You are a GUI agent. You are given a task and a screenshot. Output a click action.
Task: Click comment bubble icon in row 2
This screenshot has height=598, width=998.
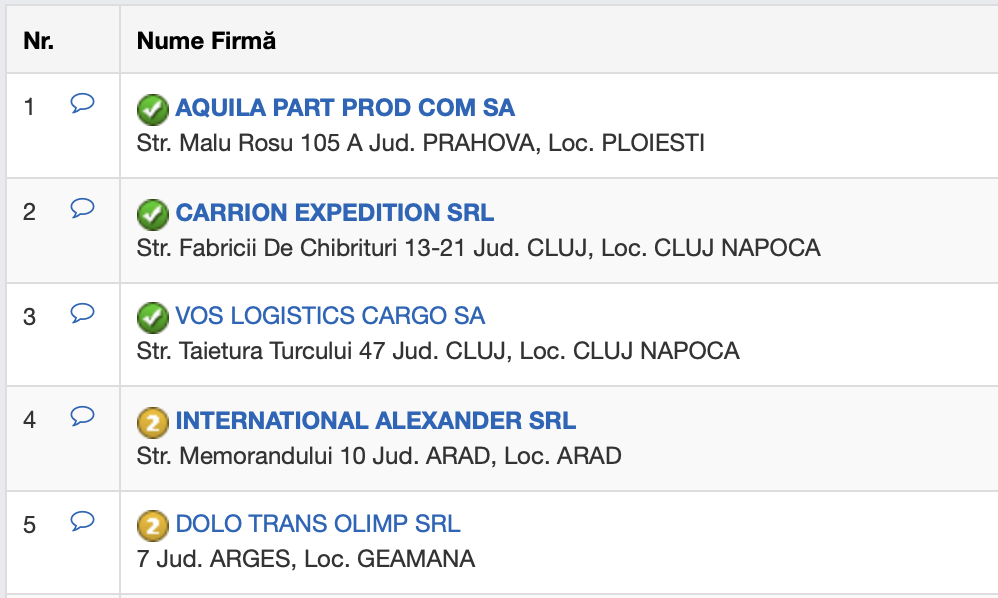[x=83, y=208]
